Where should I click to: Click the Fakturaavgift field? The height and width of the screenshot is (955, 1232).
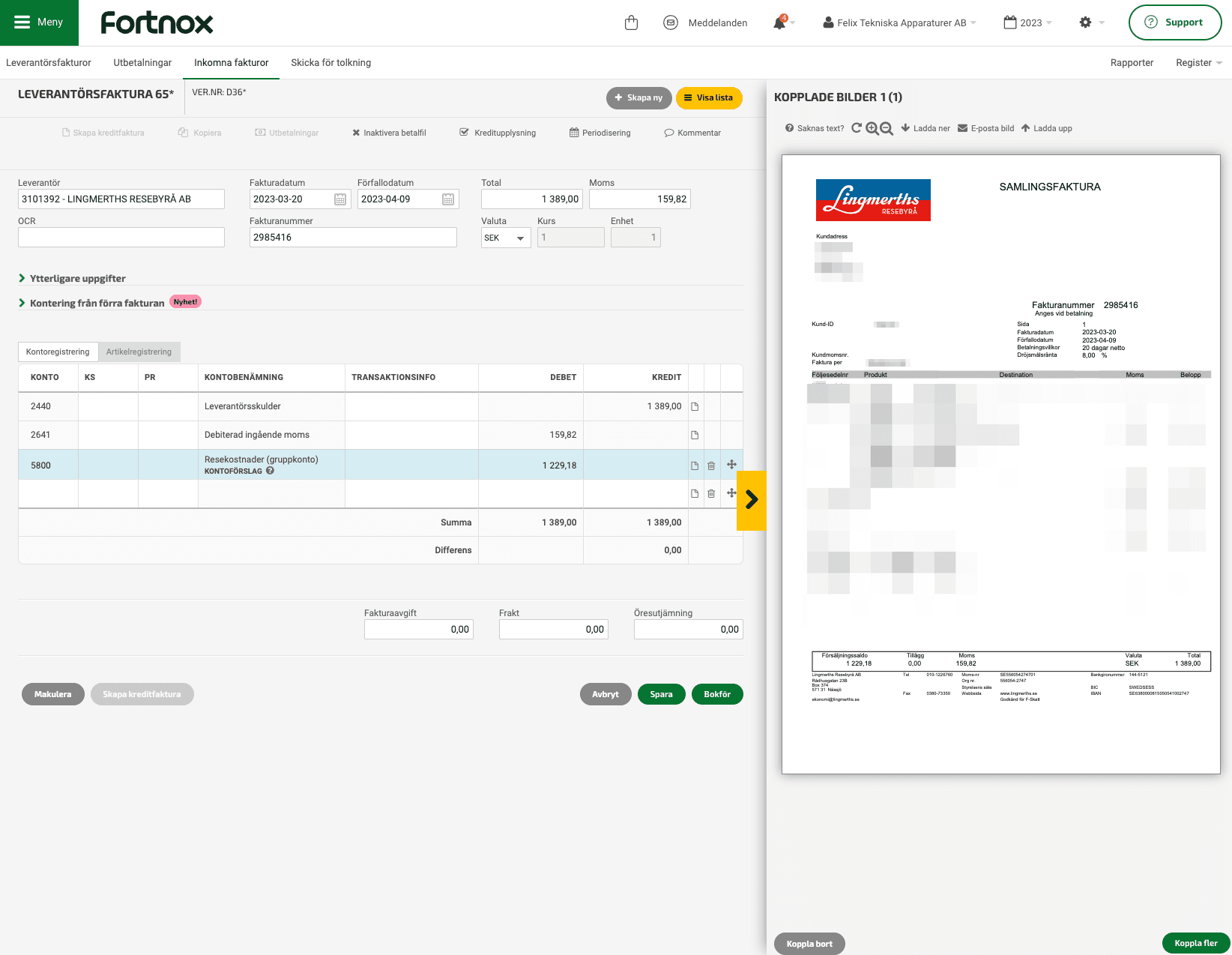(419, 630)
